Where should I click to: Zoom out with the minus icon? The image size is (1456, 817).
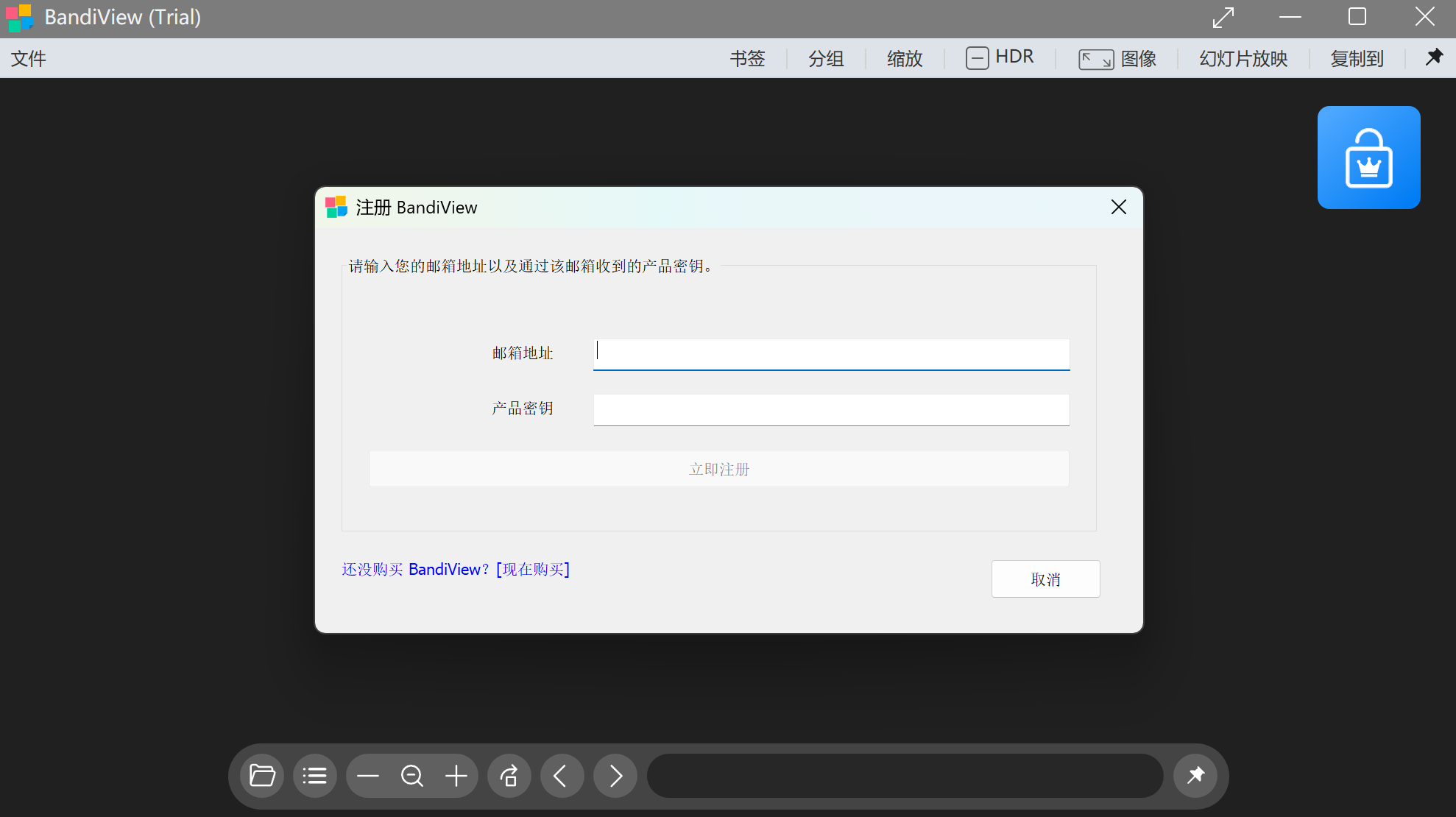point(367,776)
